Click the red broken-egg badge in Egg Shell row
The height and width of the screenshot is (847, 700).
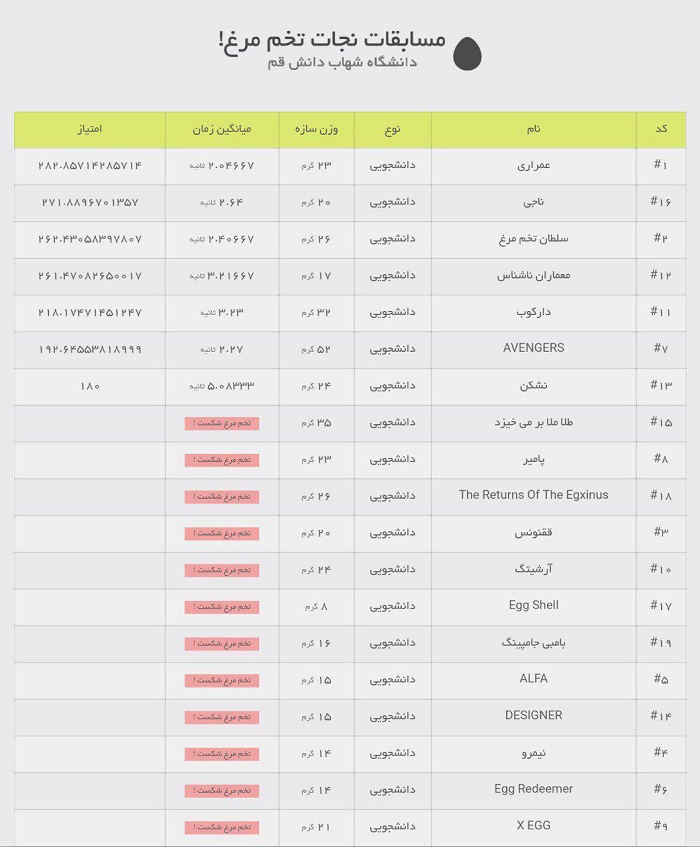pyautogui.click(x=222, y=607)
